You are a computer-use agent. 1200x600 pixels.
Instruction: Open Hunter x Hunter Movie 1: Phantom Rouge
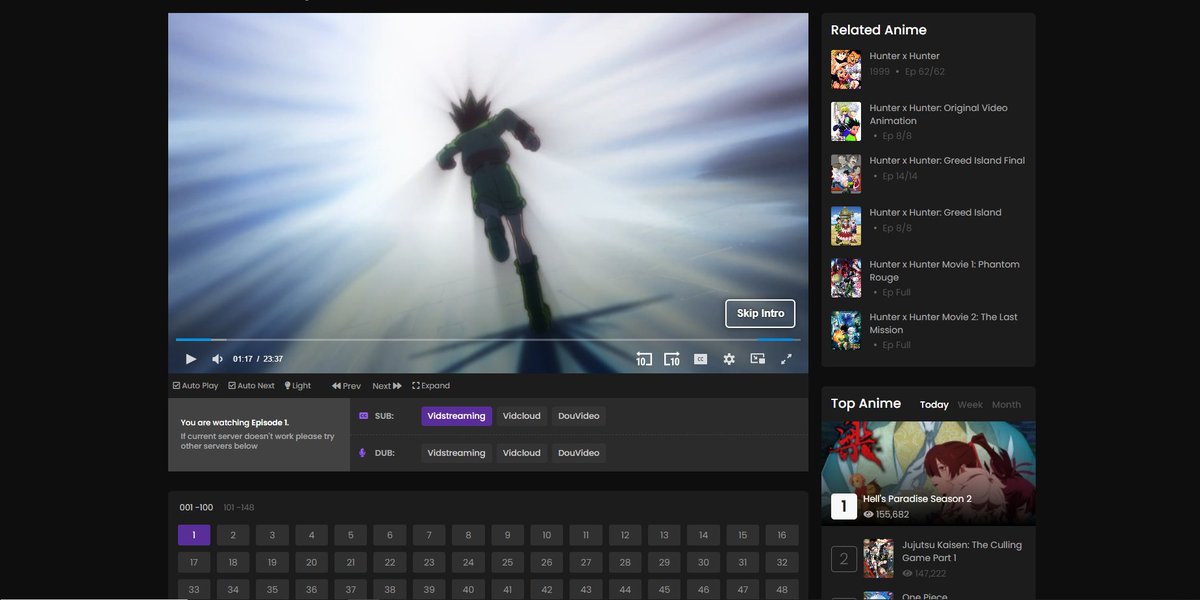944,271
